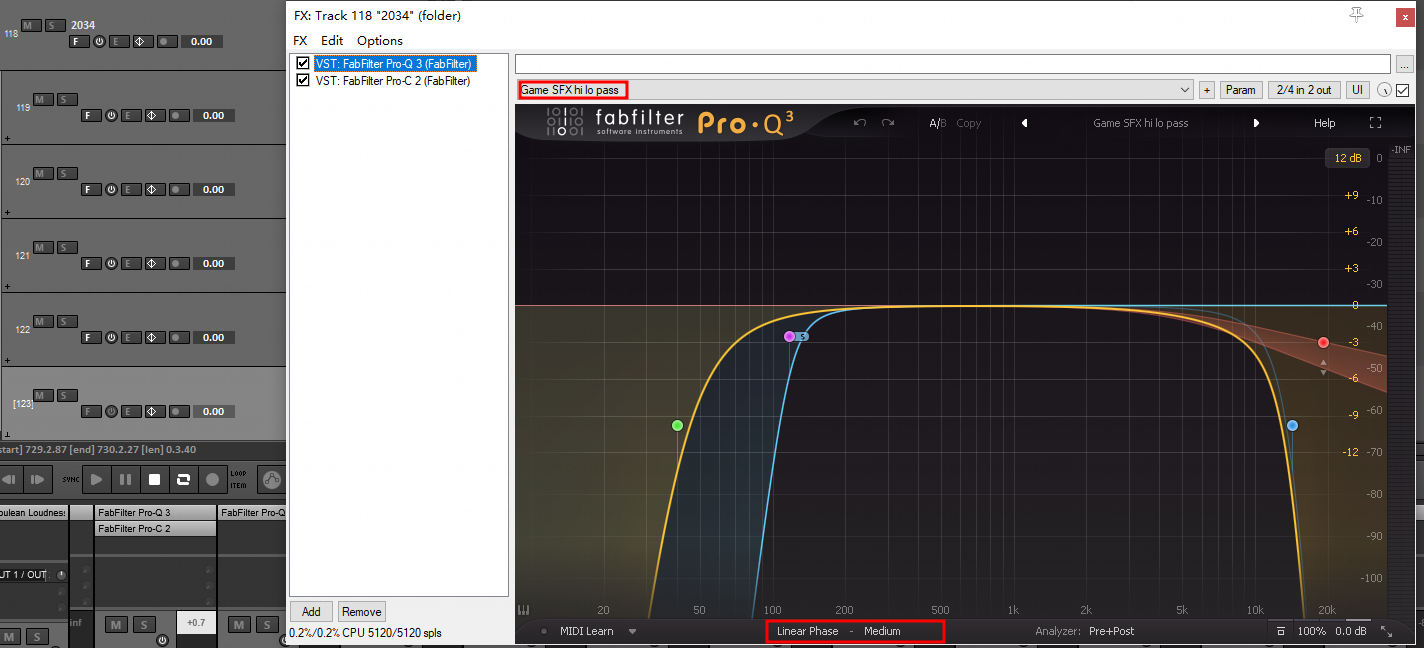
Task: Expand track 120 folder plus sign
Action: [x=7, y=213]
